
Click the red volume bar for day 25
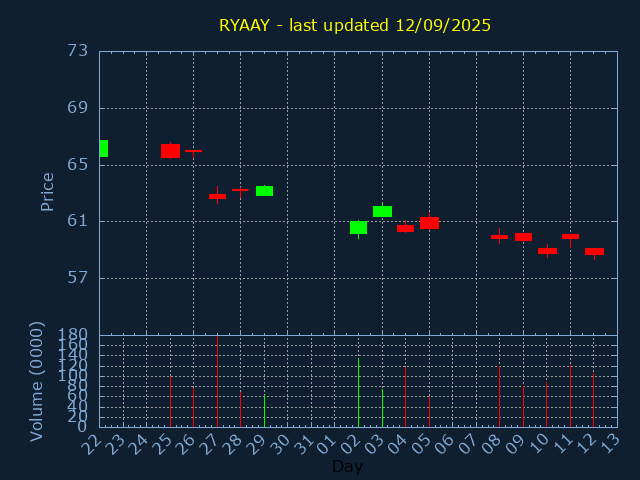[x=170, y=401]
